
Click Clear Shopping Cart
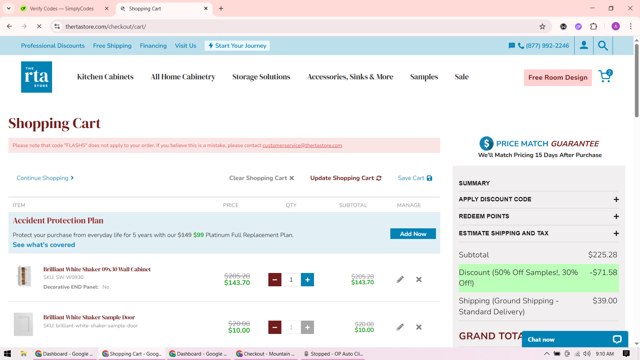[262, 178]
